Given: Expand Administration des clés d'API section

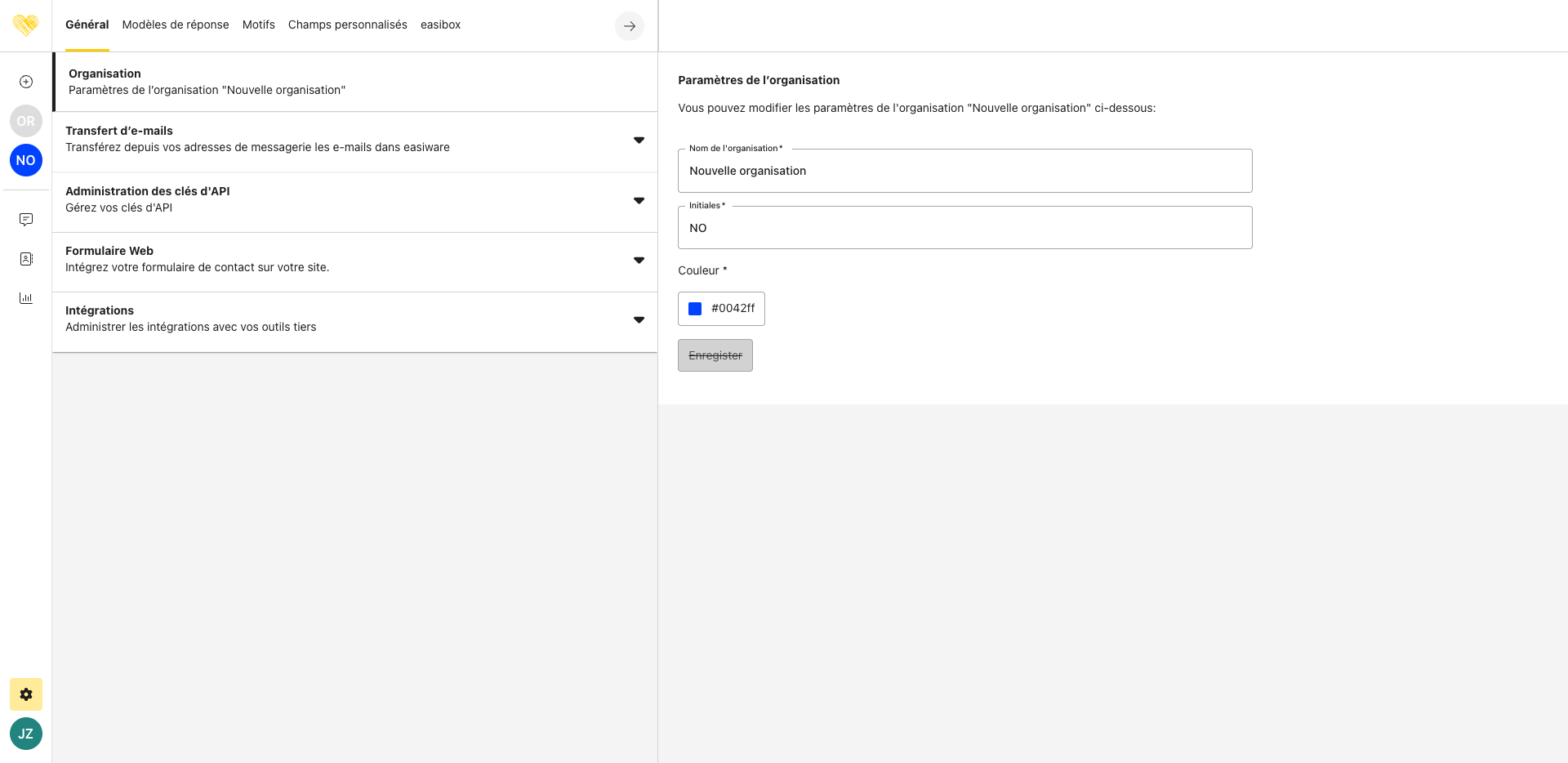Looking at the screenshot, I should click(639, 201).
